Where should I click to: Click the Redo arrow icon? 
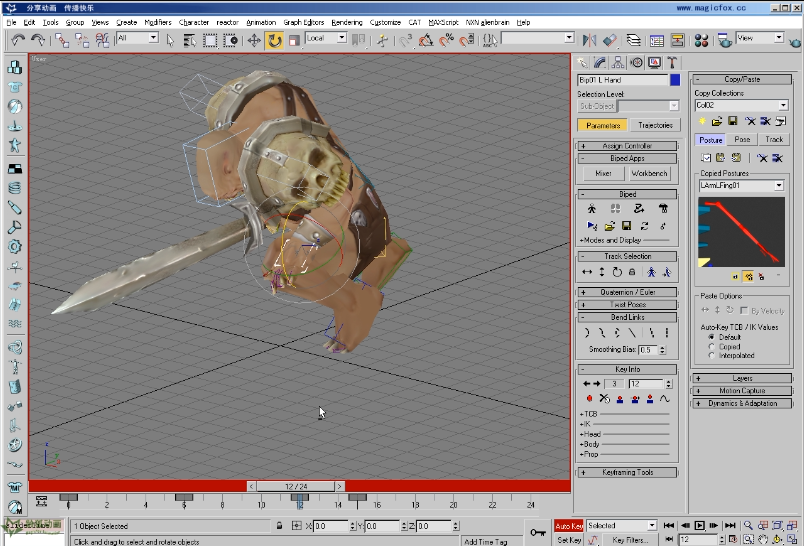38,39
